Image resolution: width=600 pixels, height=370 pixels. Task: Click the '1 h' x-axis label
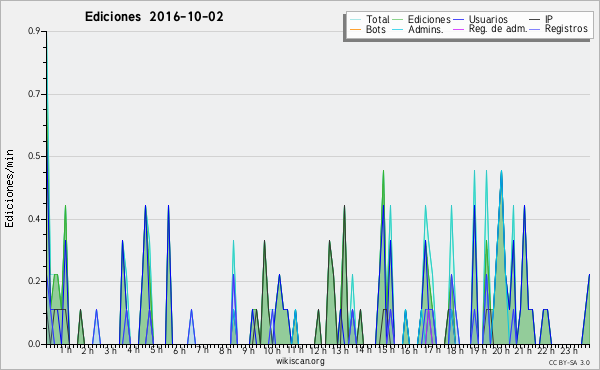coord(65,350)
